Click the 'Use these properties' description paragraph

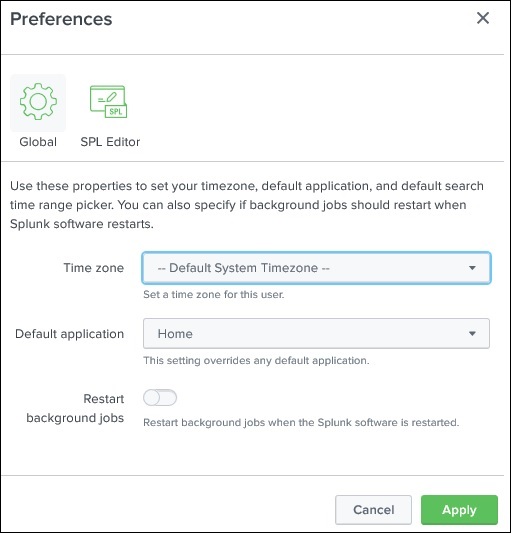tap(247, 205)
